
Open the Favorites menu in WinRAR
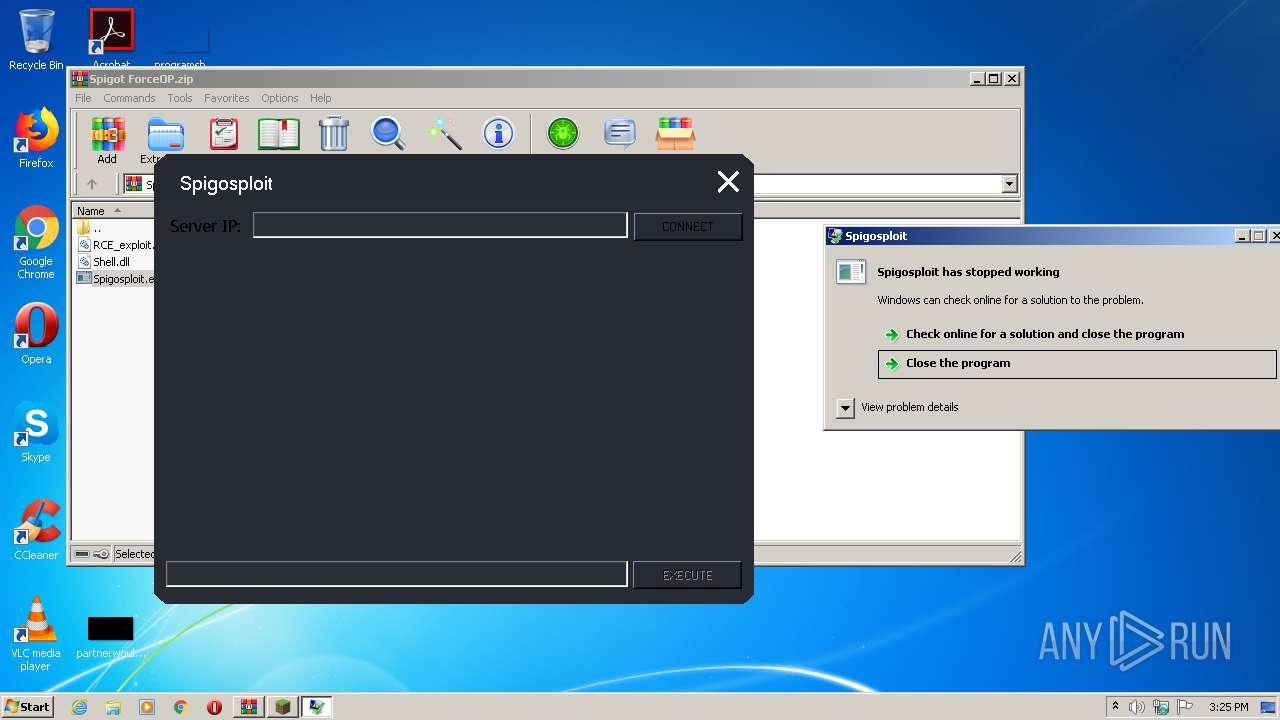tap(227, 98)
